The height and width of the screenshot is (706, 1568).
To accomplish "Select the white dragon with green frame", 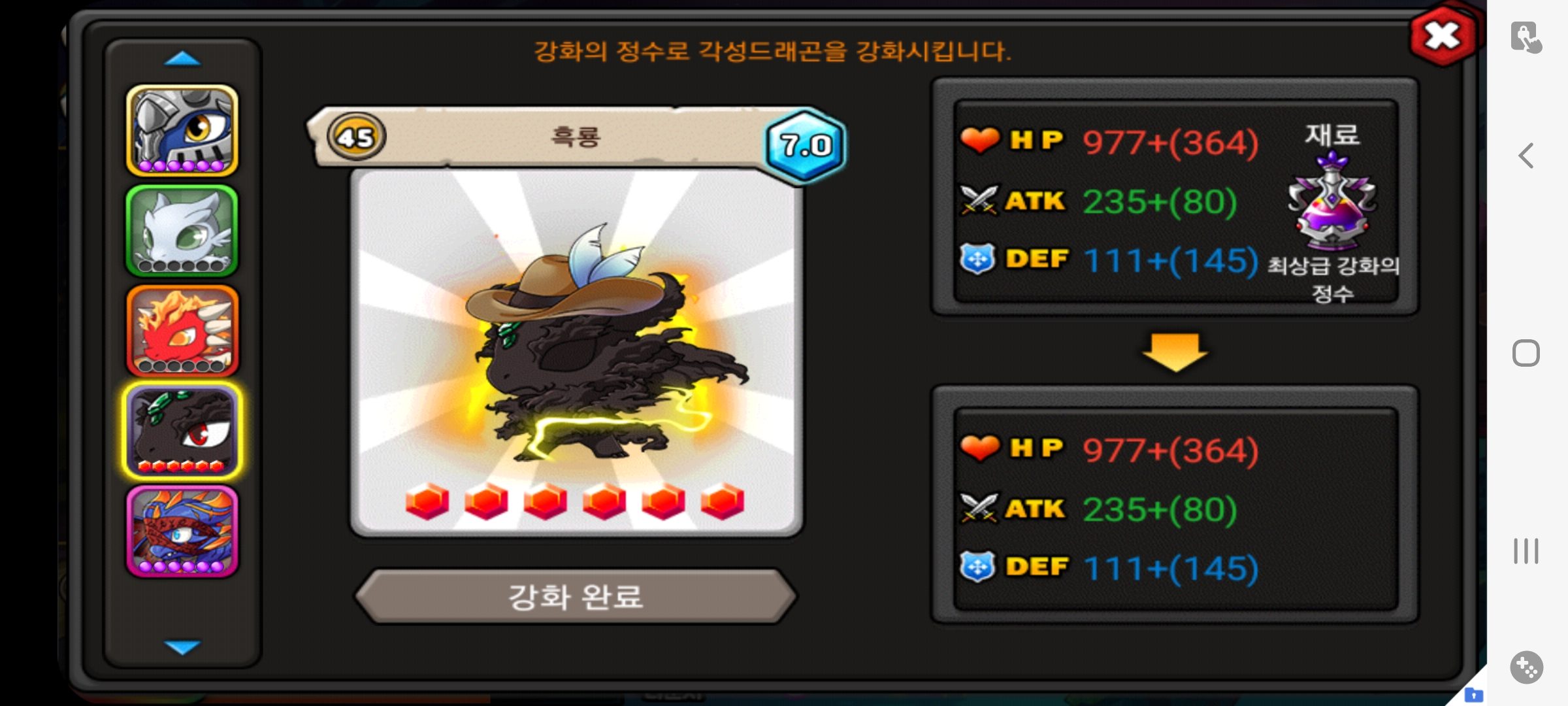I will [x=182, y=230].
